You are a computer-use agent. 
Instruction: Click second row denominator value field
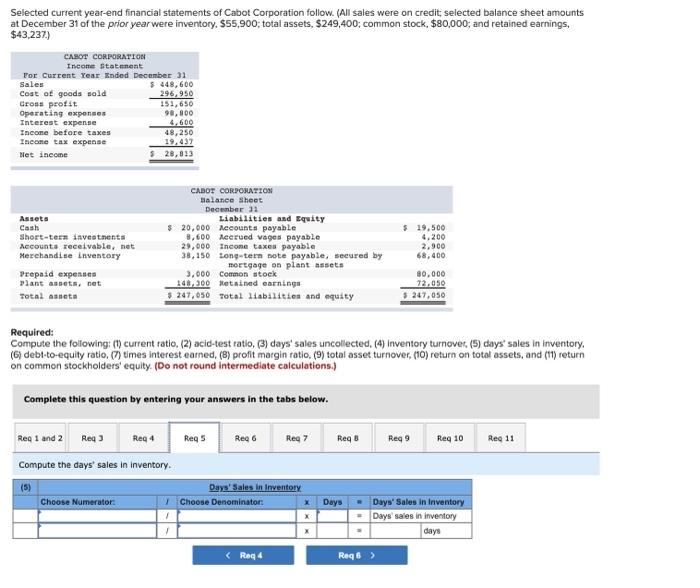[x=237, y=530]
